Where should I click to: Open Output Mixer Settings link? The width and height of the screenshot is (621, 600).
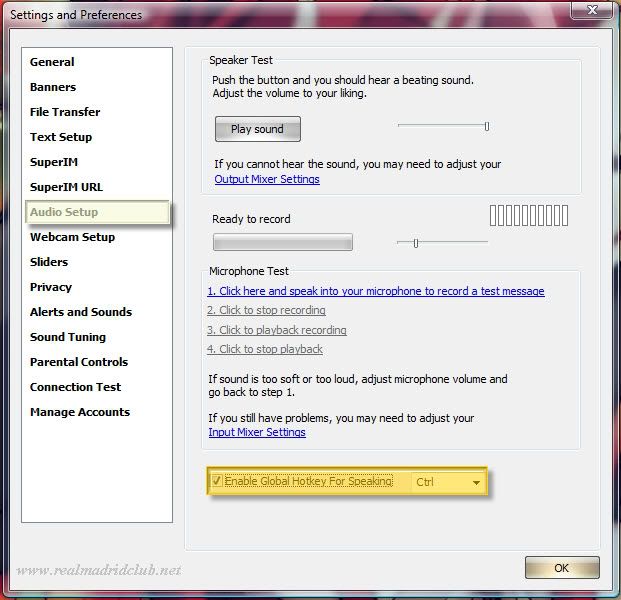click(267, 179)
